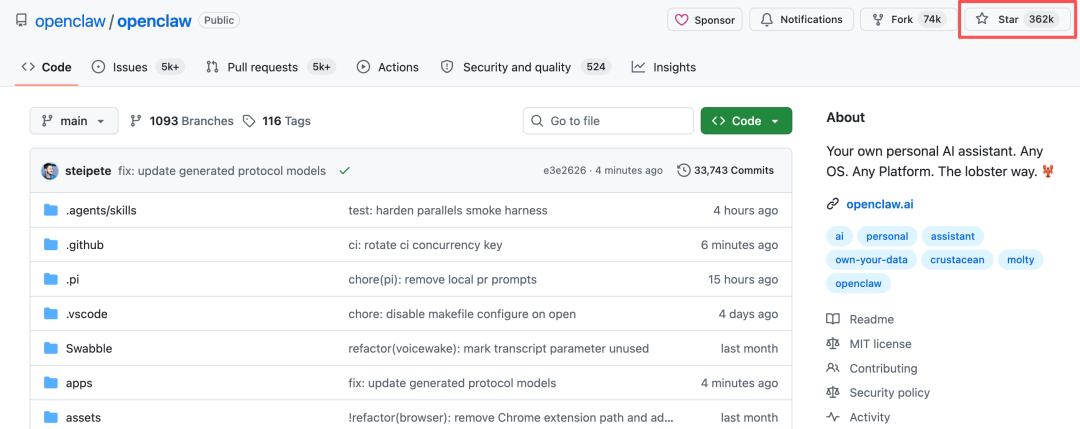Click the green commit status checkmark
This screenshot has width=1080, height=429.
tap(345, 170)
